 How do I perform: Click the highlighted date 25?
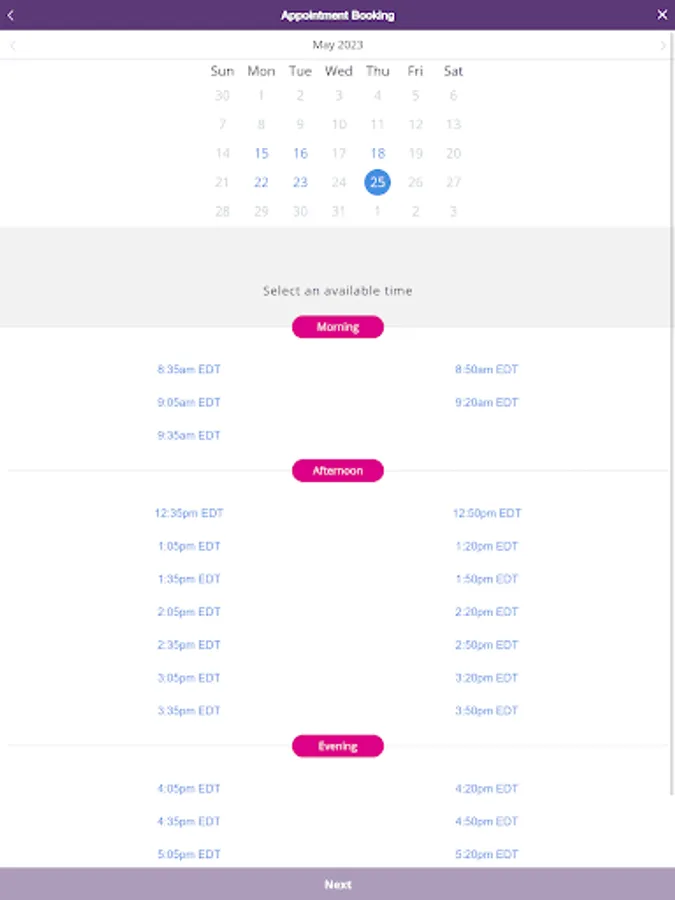[x=377, y=182]
